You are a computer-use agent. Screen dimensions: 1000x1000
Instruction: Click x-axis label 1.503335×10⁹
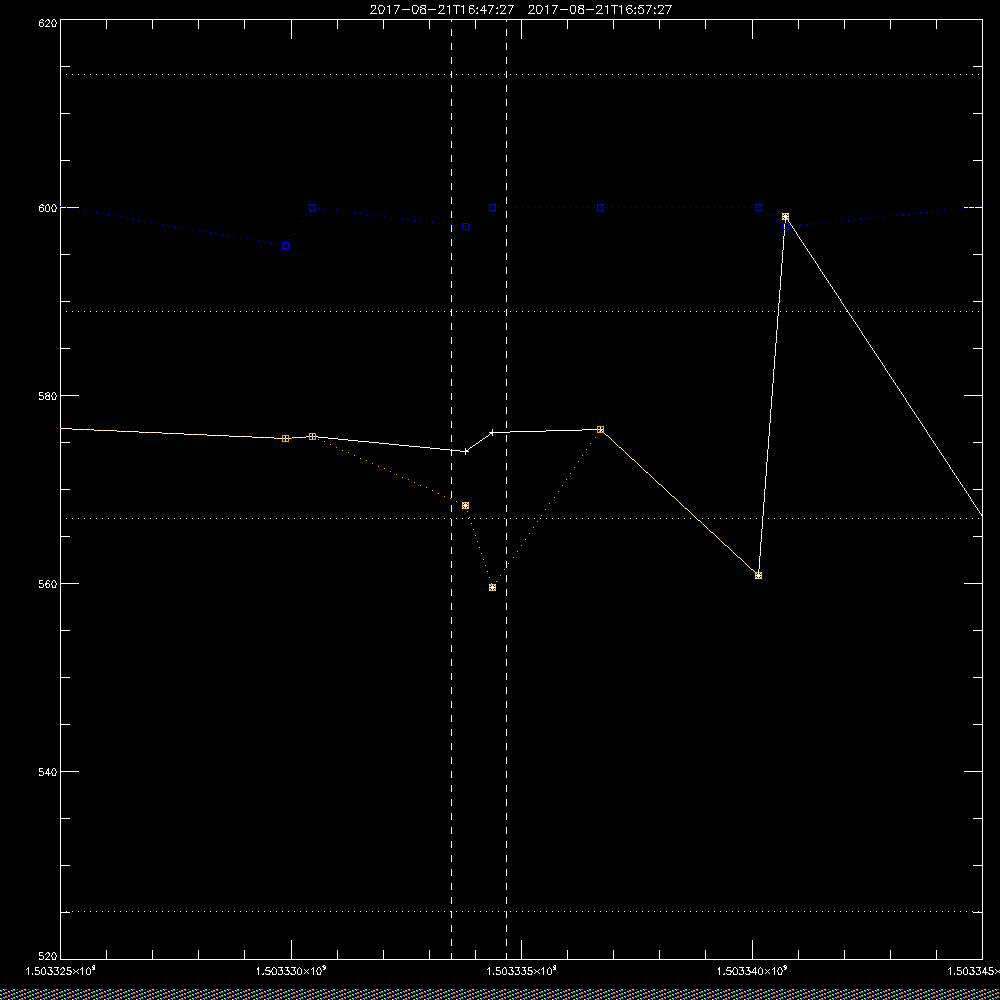(522, 972)
